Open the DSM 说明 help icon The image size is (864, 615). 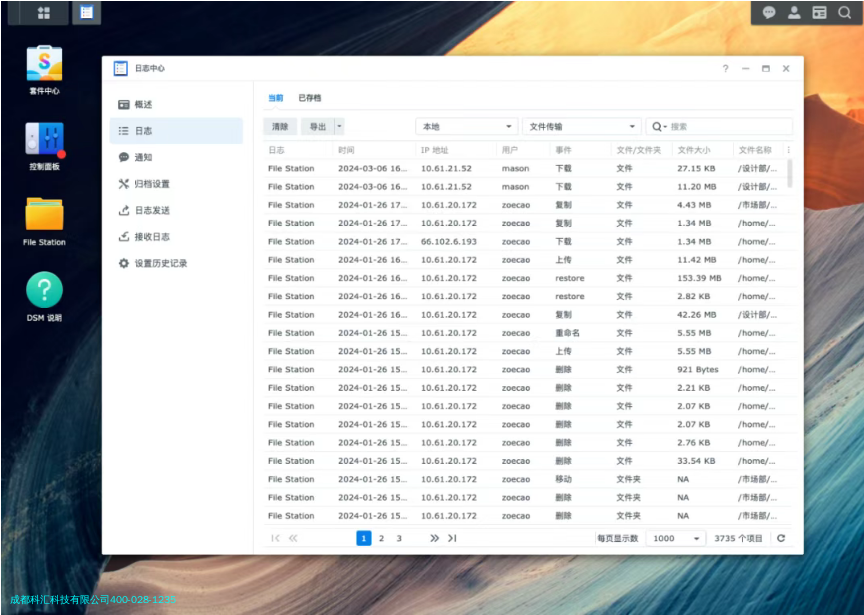coord(44,291)
